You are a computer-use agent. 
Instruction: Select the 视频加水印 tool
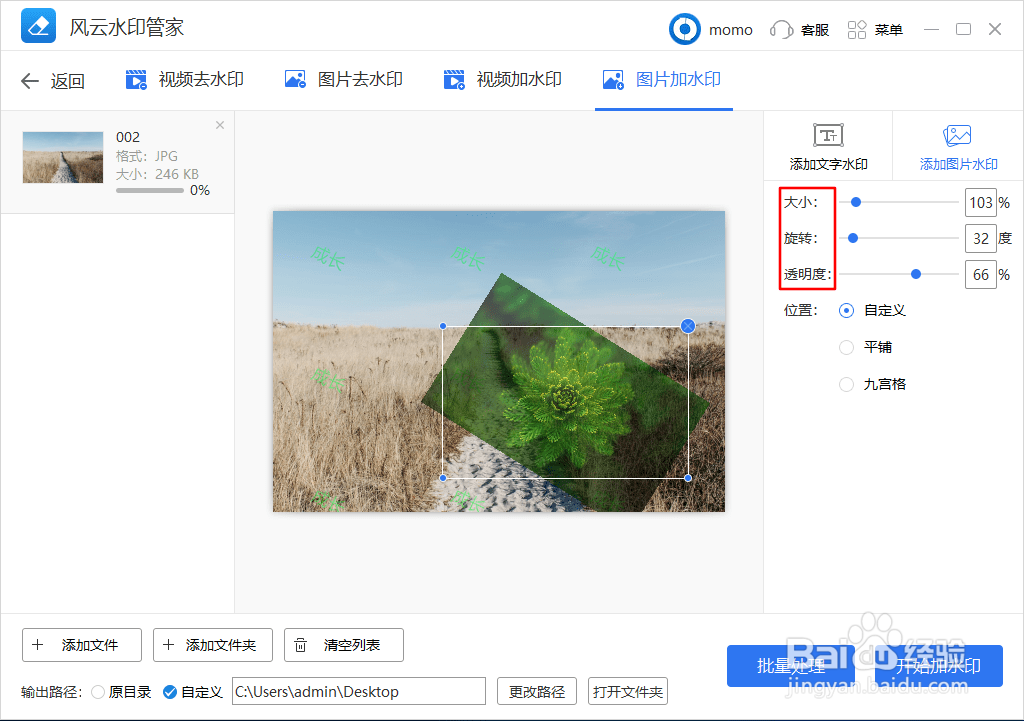pyautogui.click(x=503, y=81)
